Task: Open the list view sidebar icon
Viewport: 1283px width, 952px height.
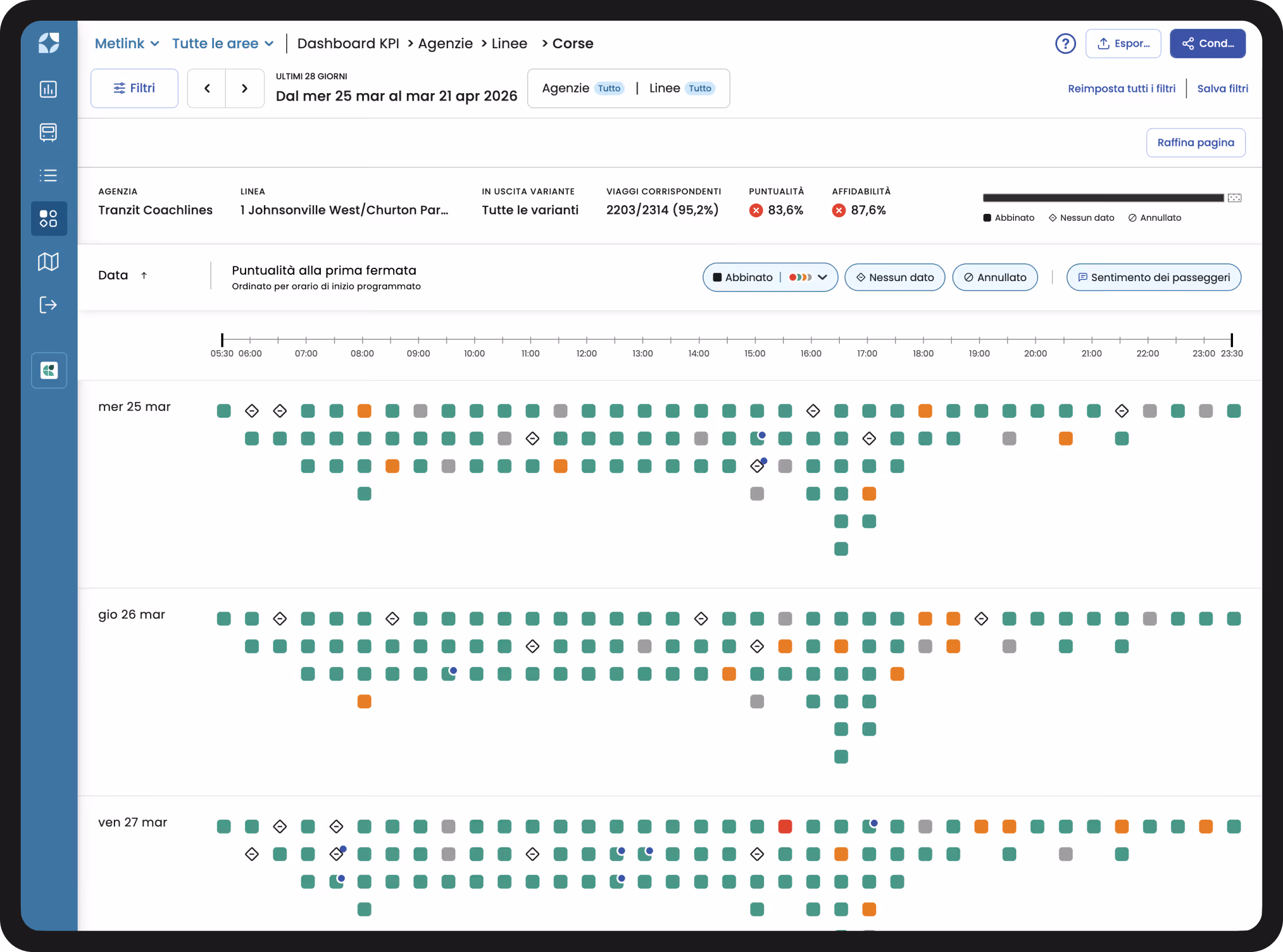Action: 48,175
